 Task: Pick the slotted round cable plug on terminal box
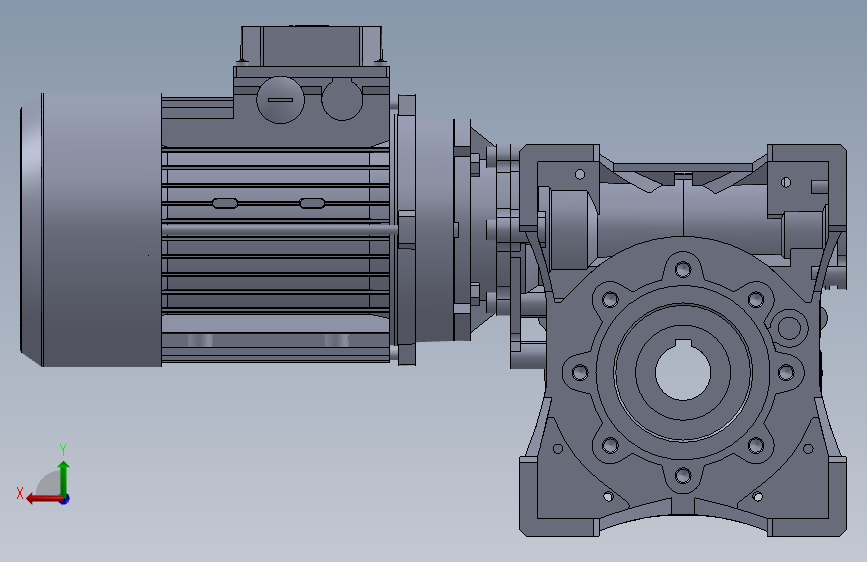pos(280,100)
